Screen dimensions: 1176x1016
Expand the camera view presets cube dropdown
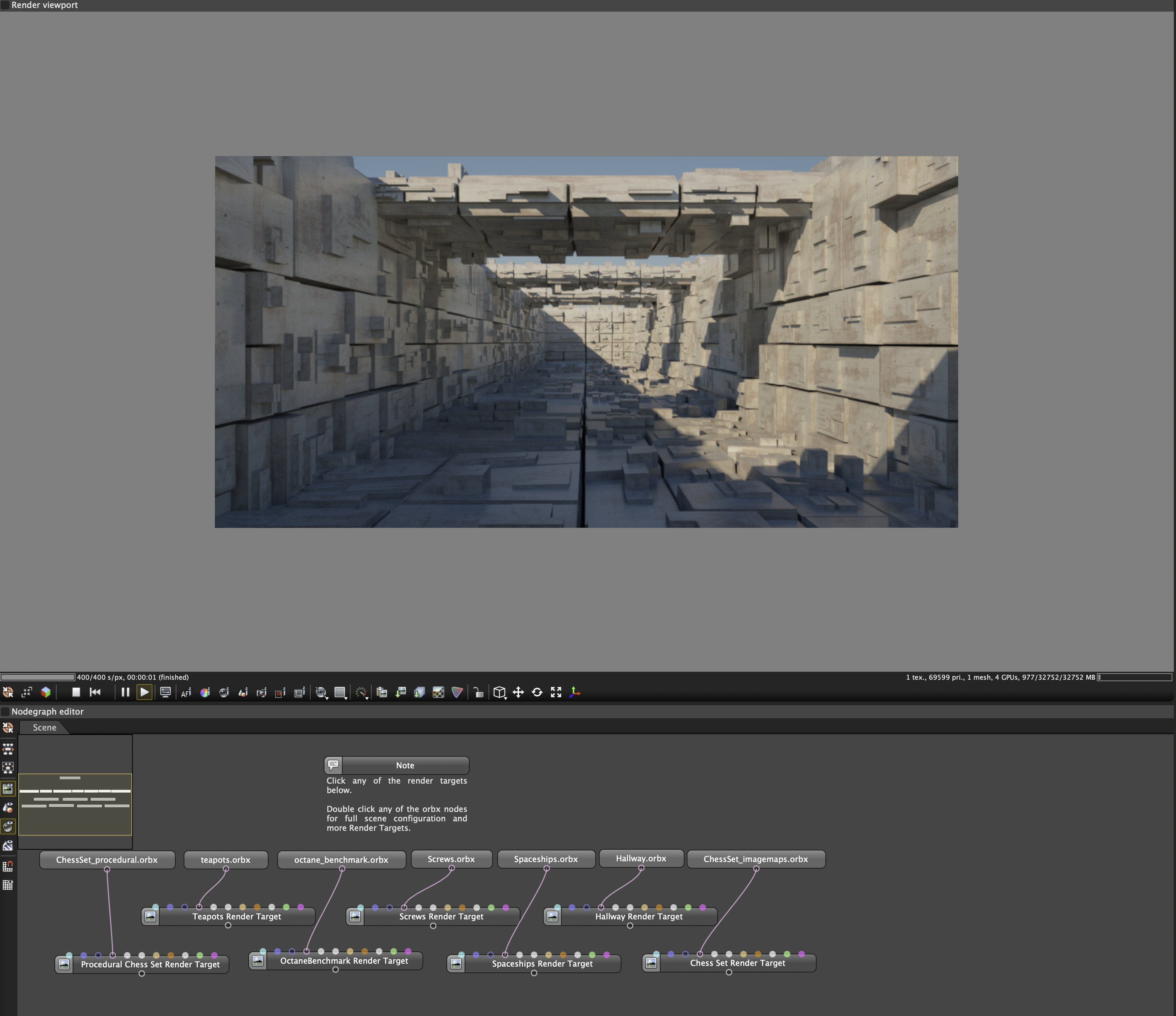(499, 692)
